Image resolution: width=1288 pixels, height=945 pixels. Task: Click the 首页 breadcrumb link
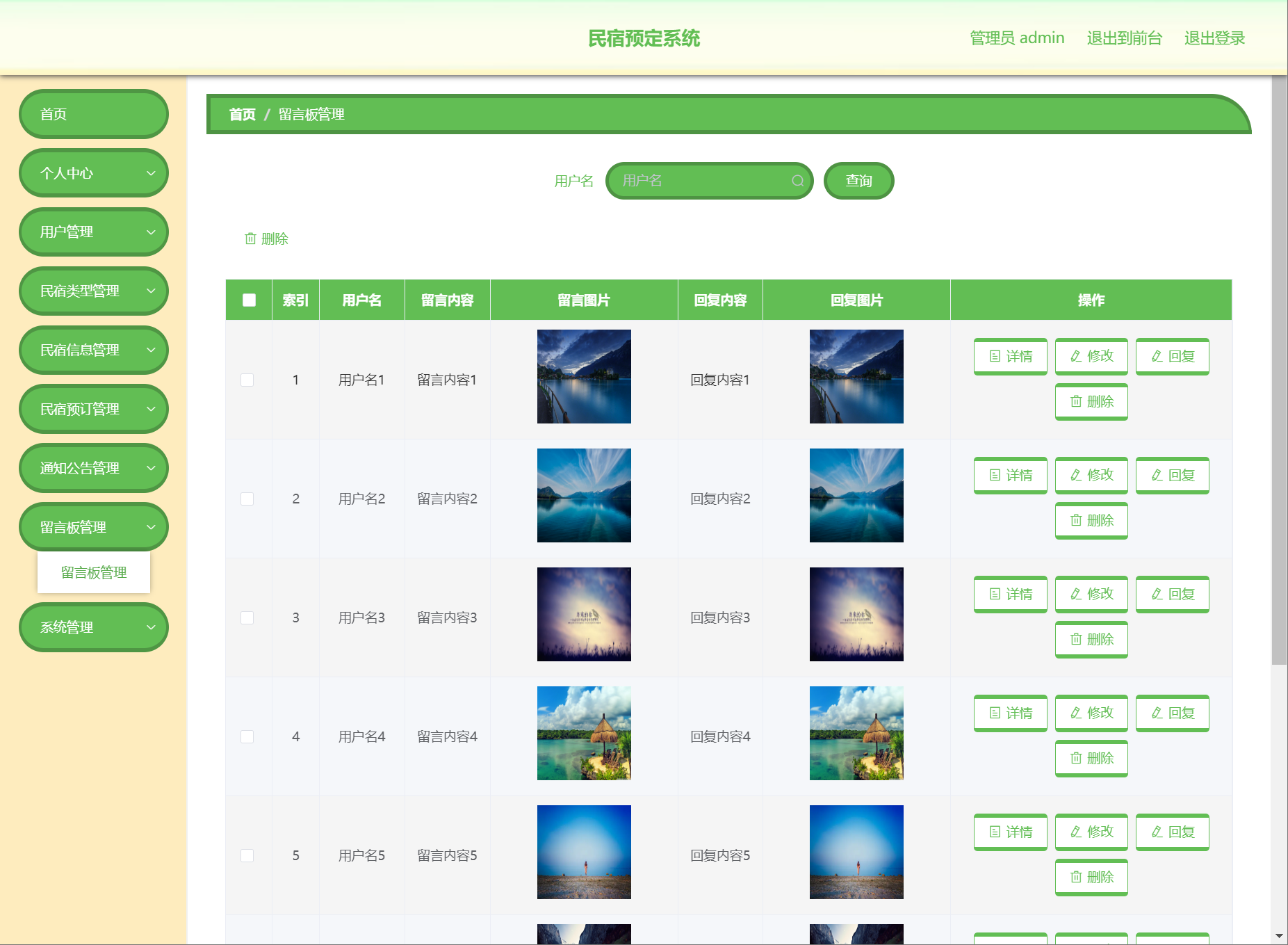coord(243,115)
